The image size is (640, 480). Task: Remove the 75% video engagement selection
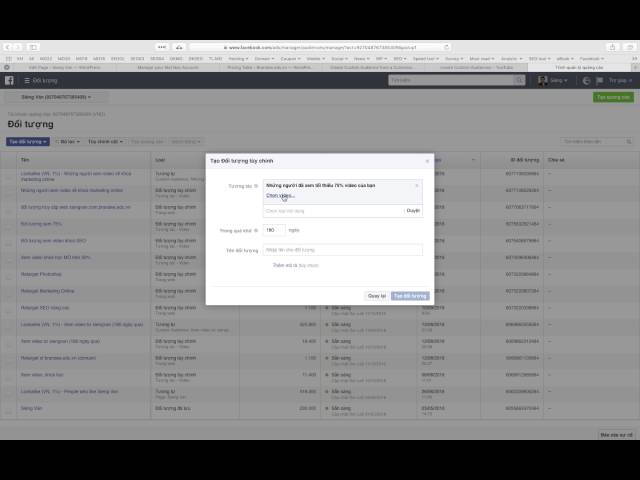pos(417,186)
